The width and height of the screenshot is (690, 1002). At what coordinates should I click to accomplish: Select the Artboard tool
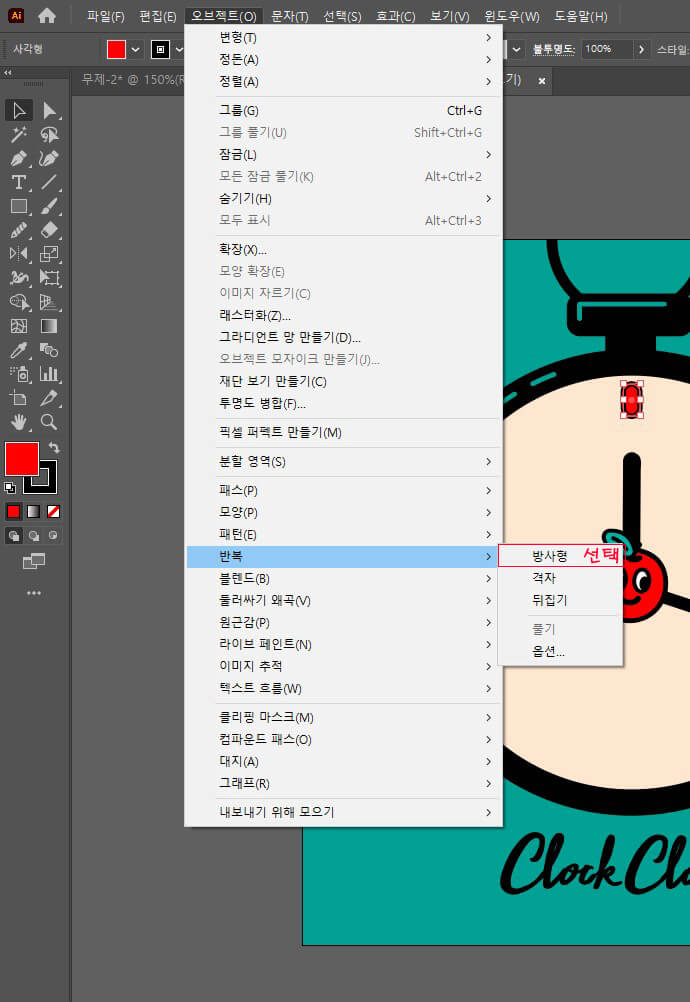pos(19,398)
